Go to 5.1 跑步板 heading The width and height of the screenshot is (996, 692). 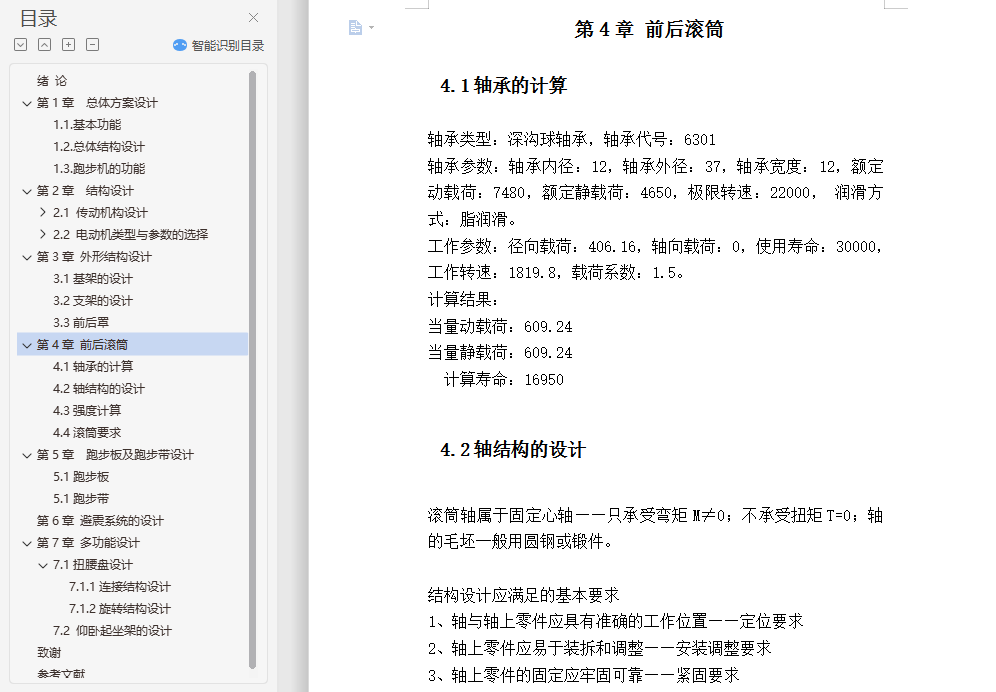81,477
